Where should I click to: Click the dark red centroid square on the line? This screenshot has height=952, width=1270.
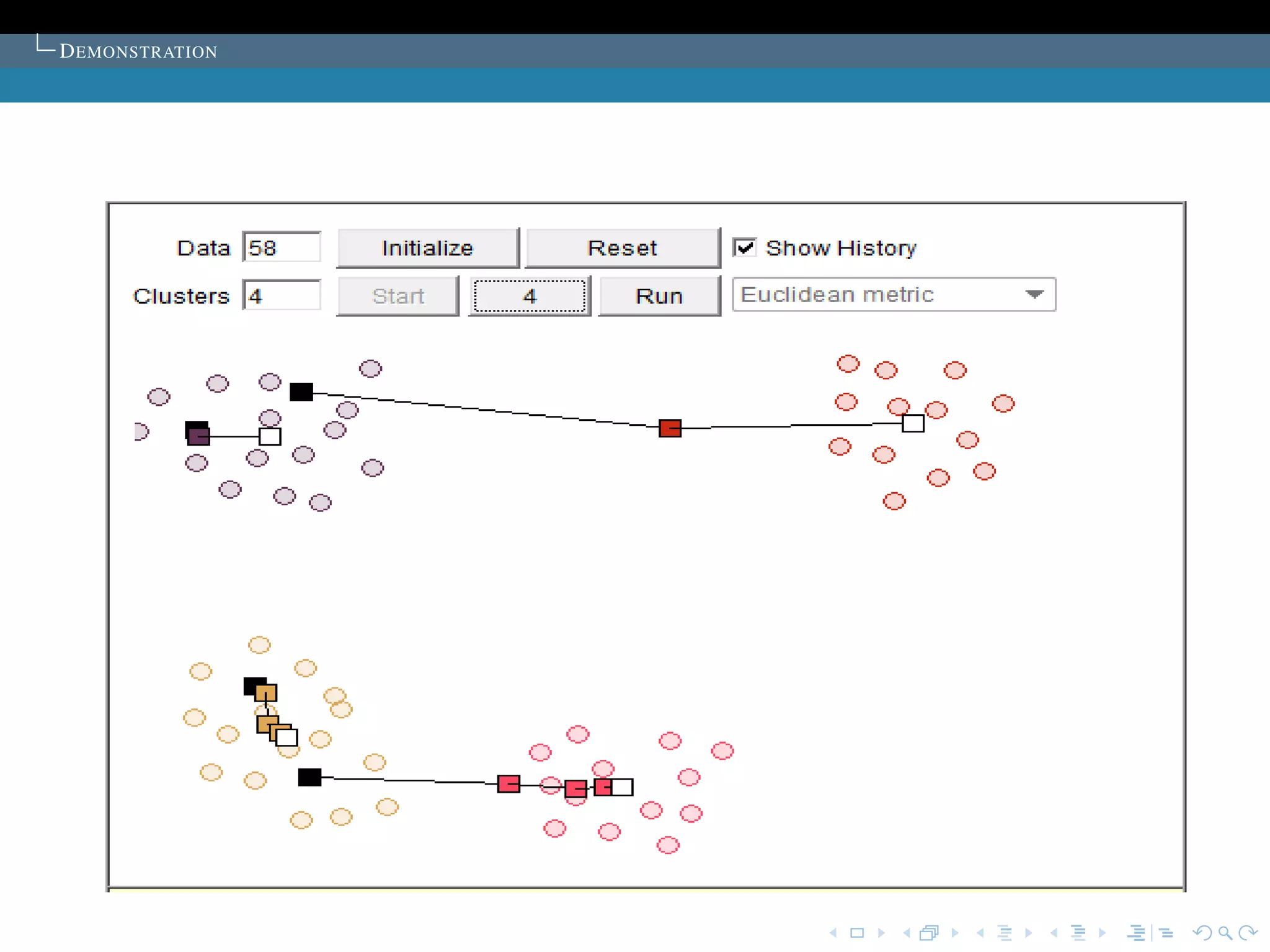pyautogui.click(x=670, y=428)
